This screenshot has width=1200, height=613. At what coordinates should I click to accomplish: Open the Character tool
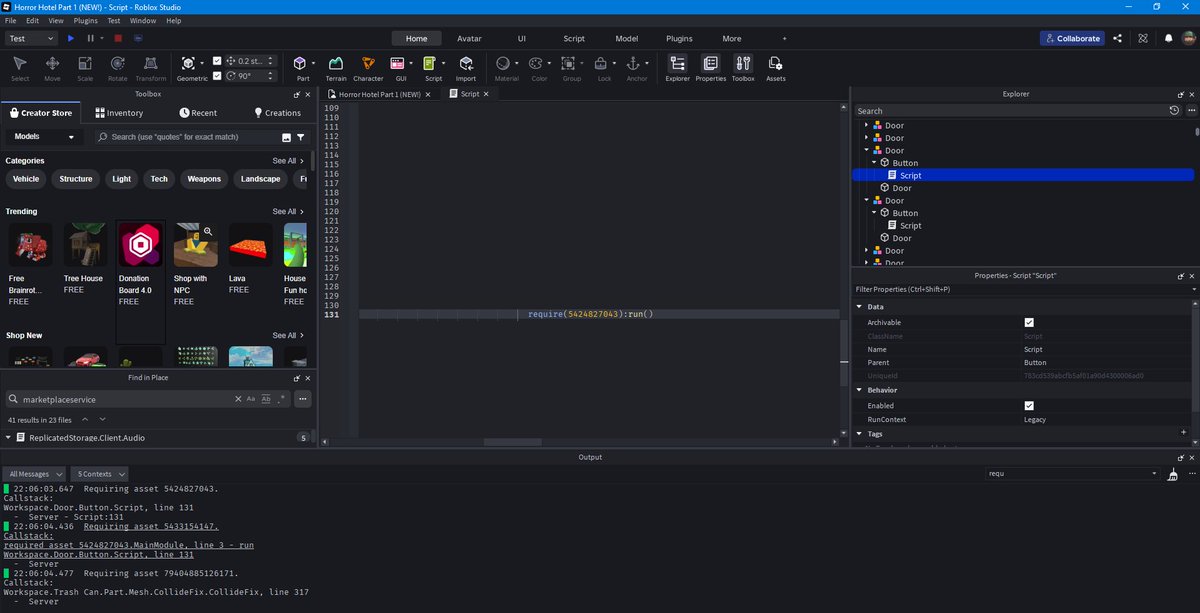(368, 68)
